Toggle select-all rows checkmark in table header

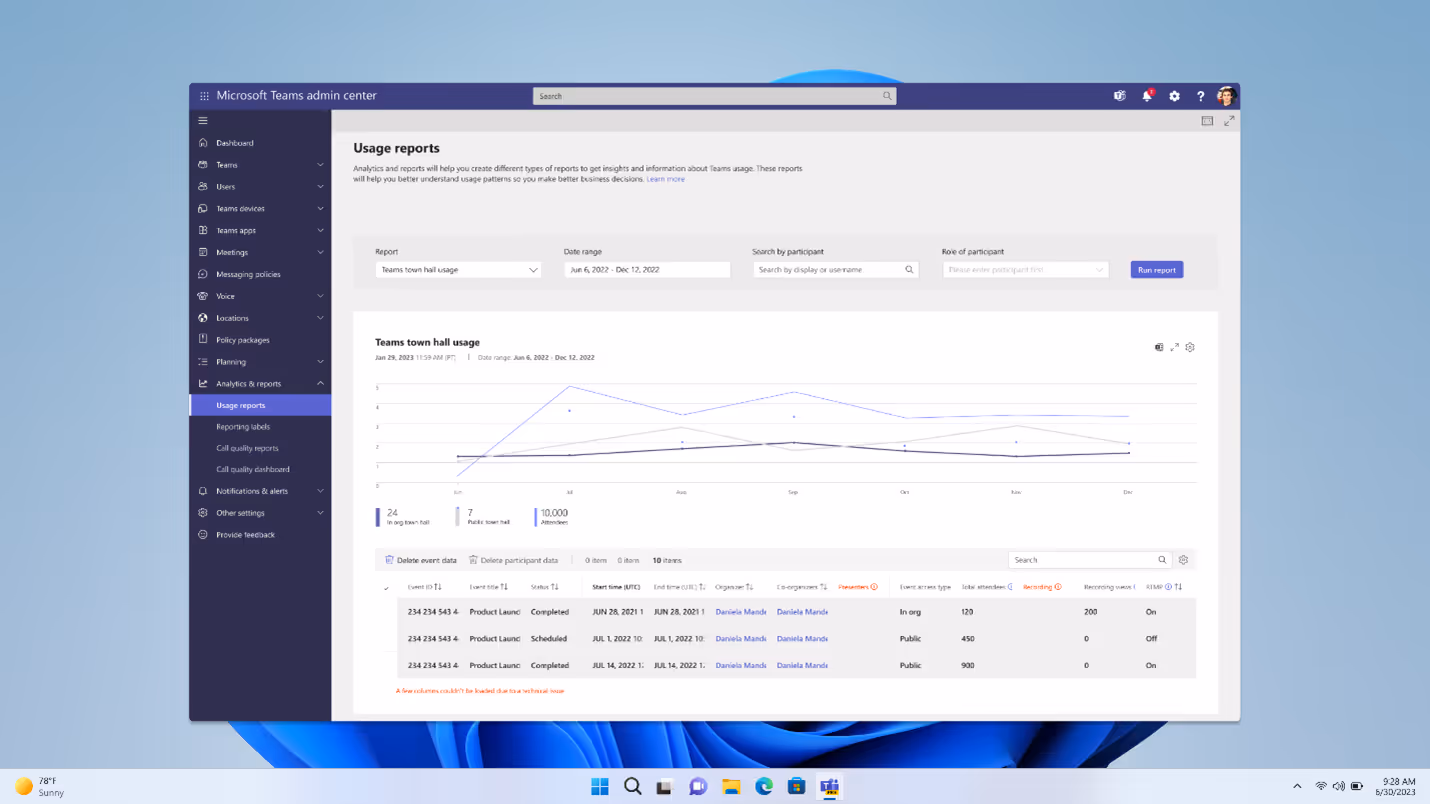(386, 588)
